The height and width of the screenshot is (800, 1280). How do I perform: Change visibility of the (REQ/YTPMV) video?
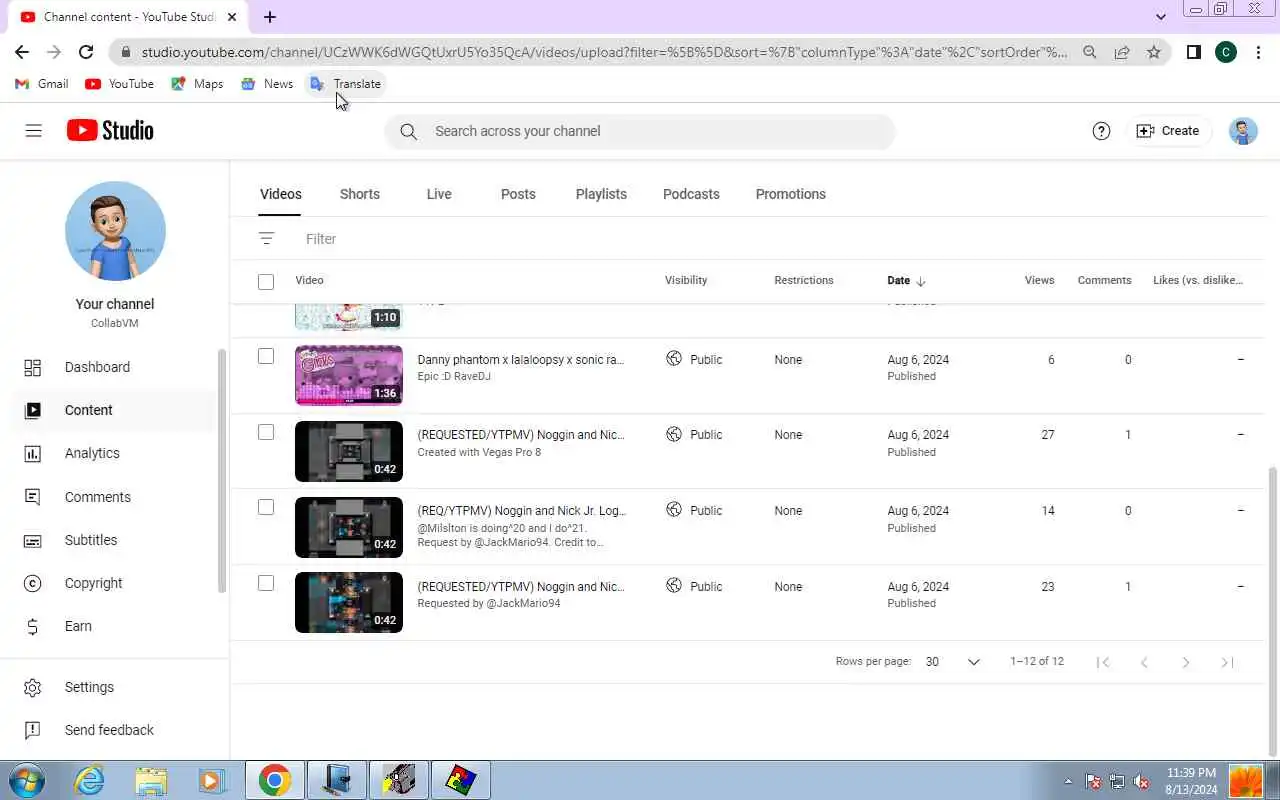(694, 510)
